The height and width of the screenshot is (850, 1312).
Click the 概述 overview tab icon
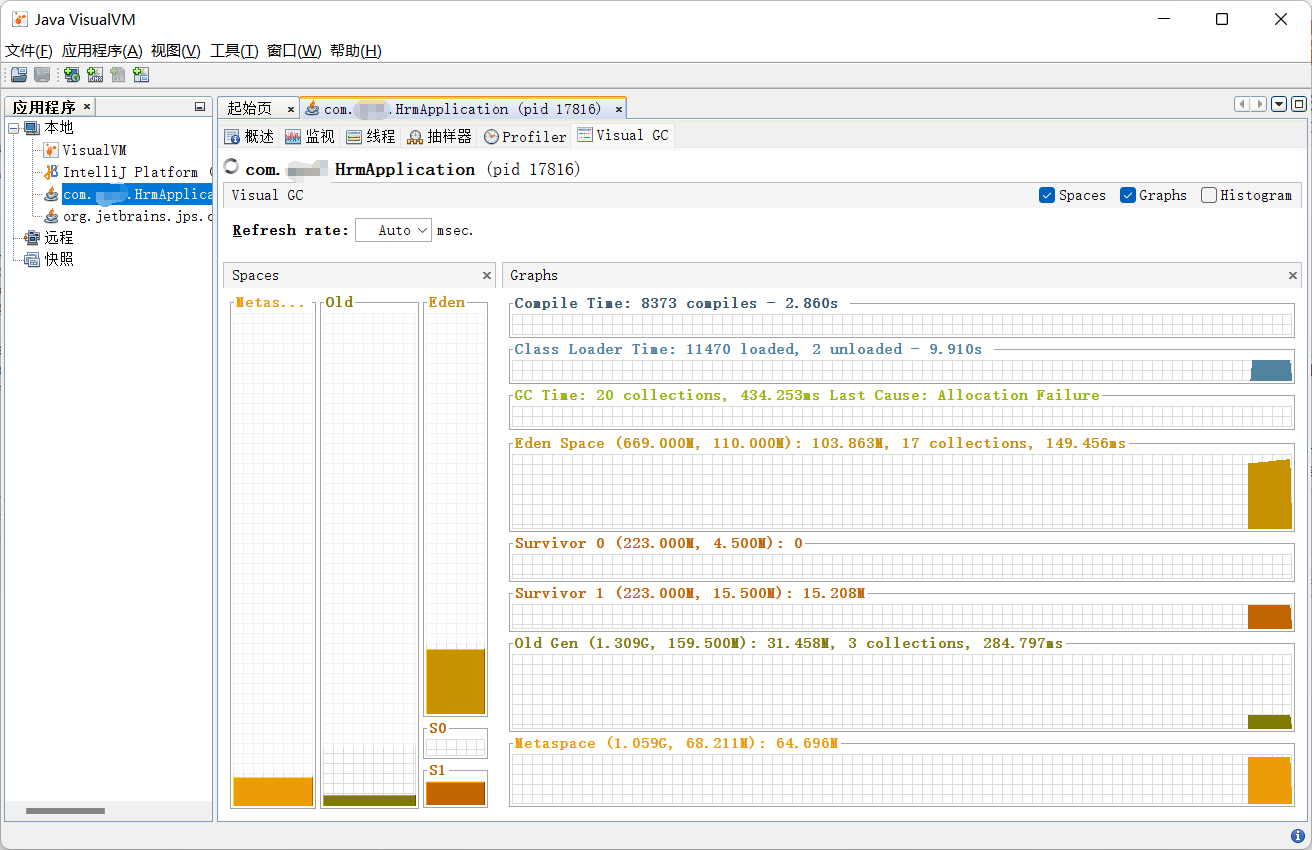point(232,137)
